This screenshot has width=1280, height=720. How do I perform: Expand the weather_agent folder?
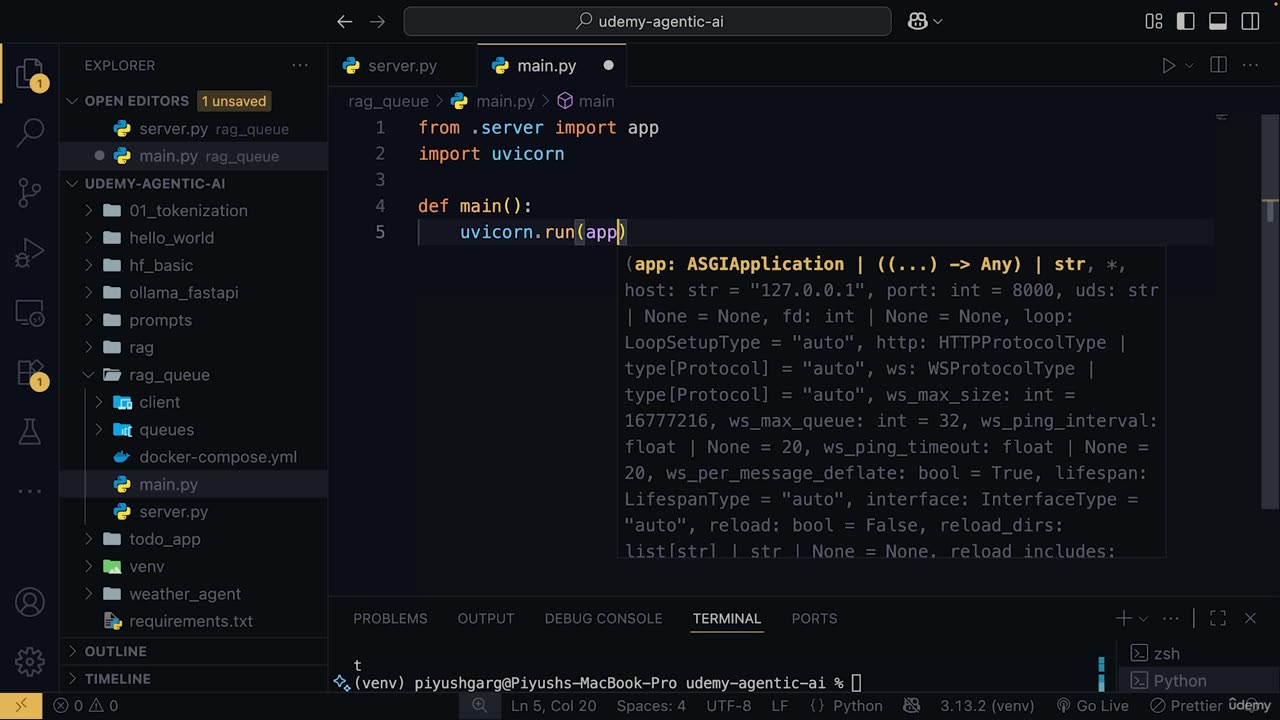click(x=185, y=594)
